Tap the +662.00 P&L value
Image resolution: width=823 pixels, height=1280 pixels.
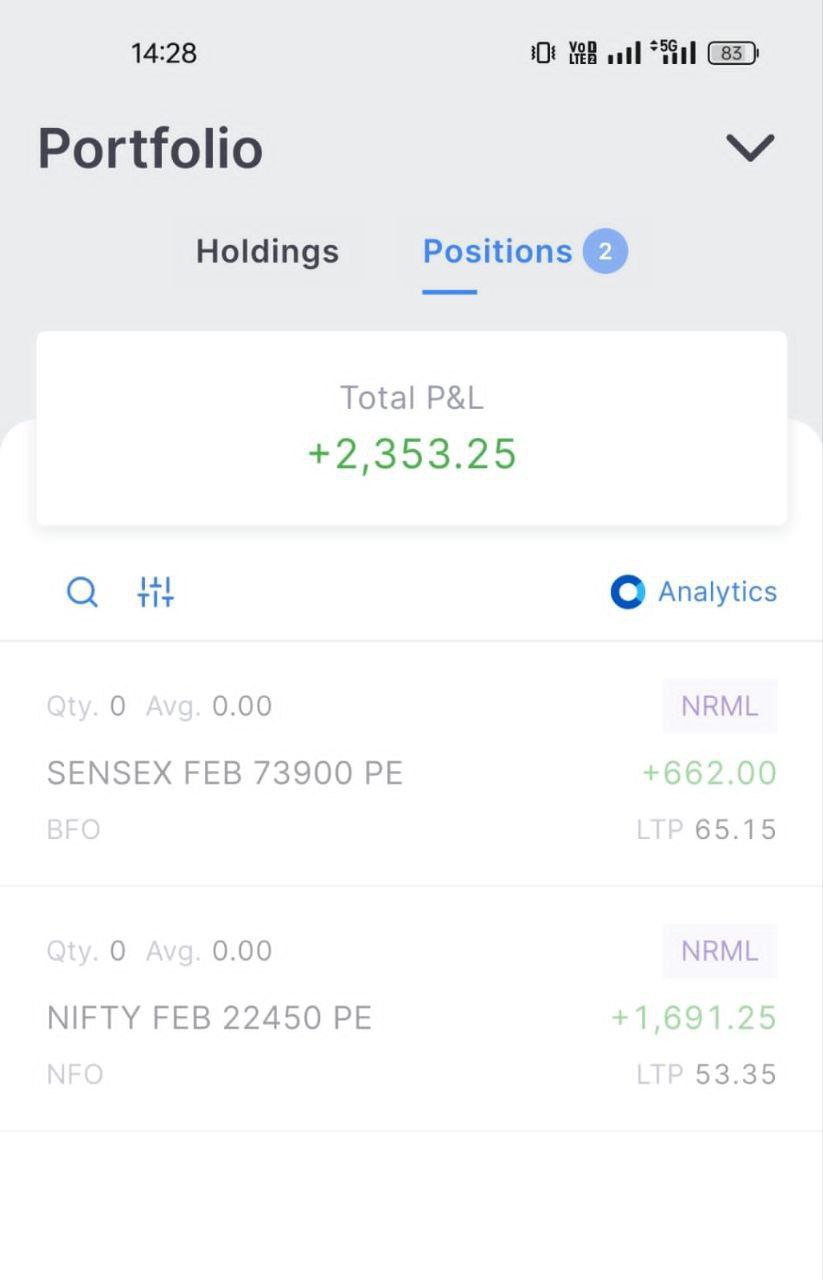709,773
